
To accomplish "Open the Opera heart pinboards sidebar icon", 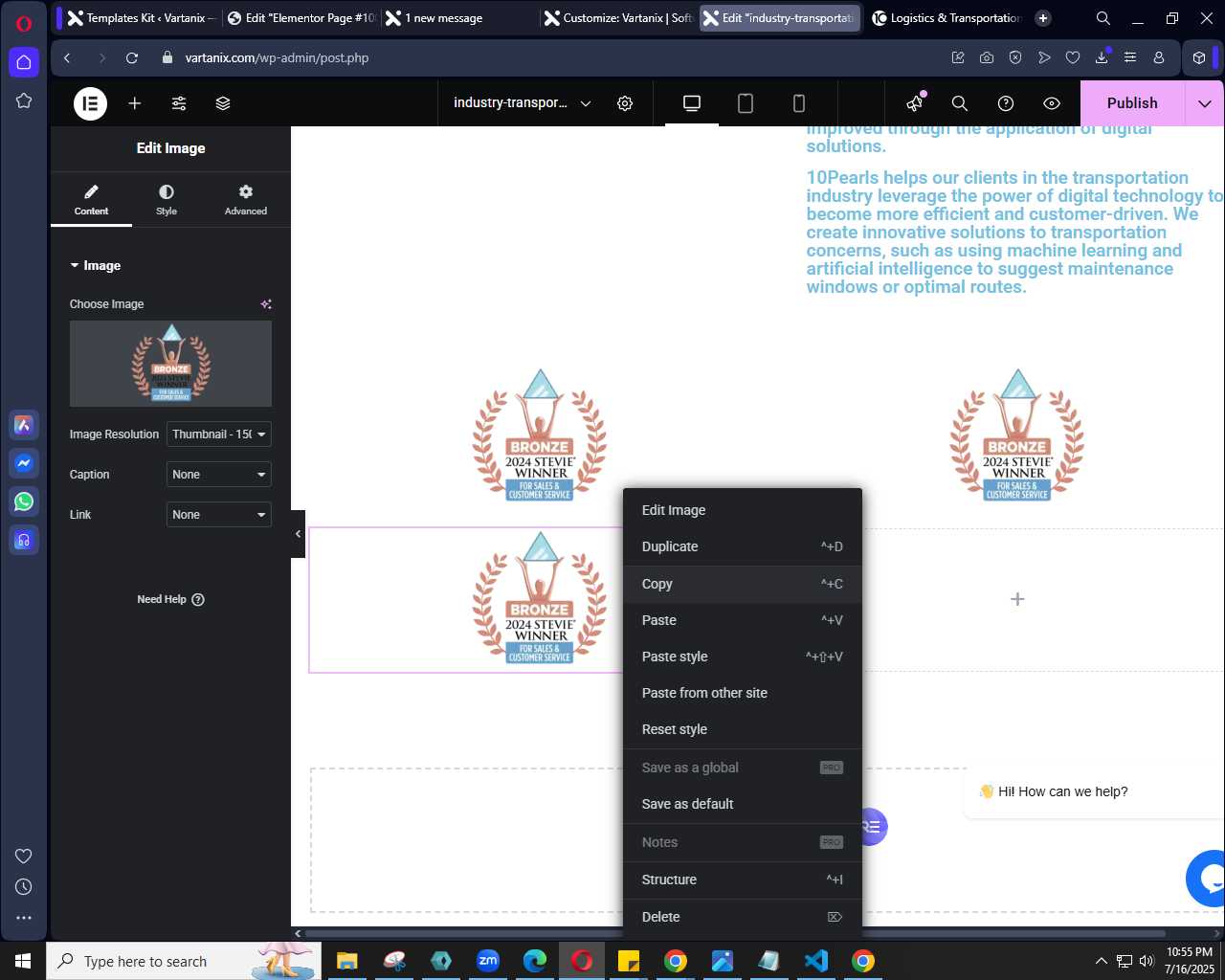I will pyautogui.click(x=24, y=857).
